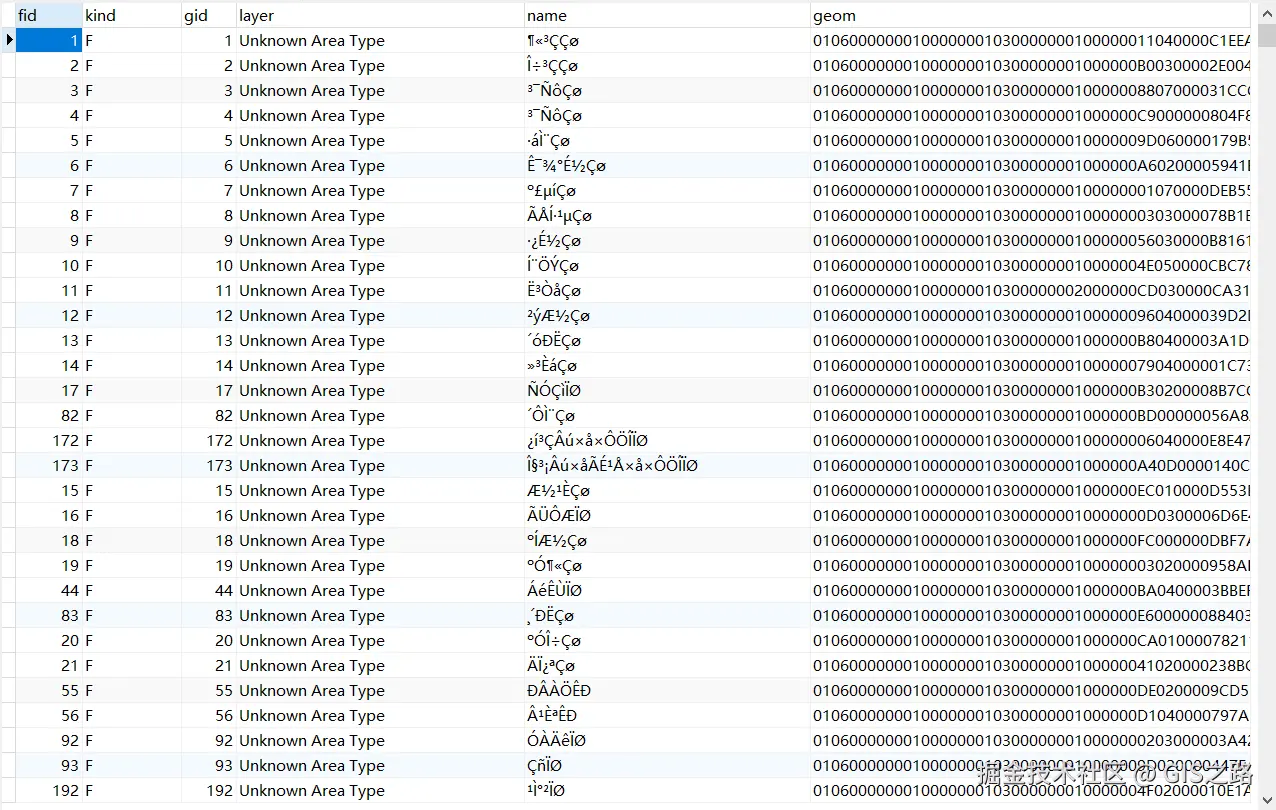
Task: Select the geom cell in row fid 15
Action: [1030, 490]
